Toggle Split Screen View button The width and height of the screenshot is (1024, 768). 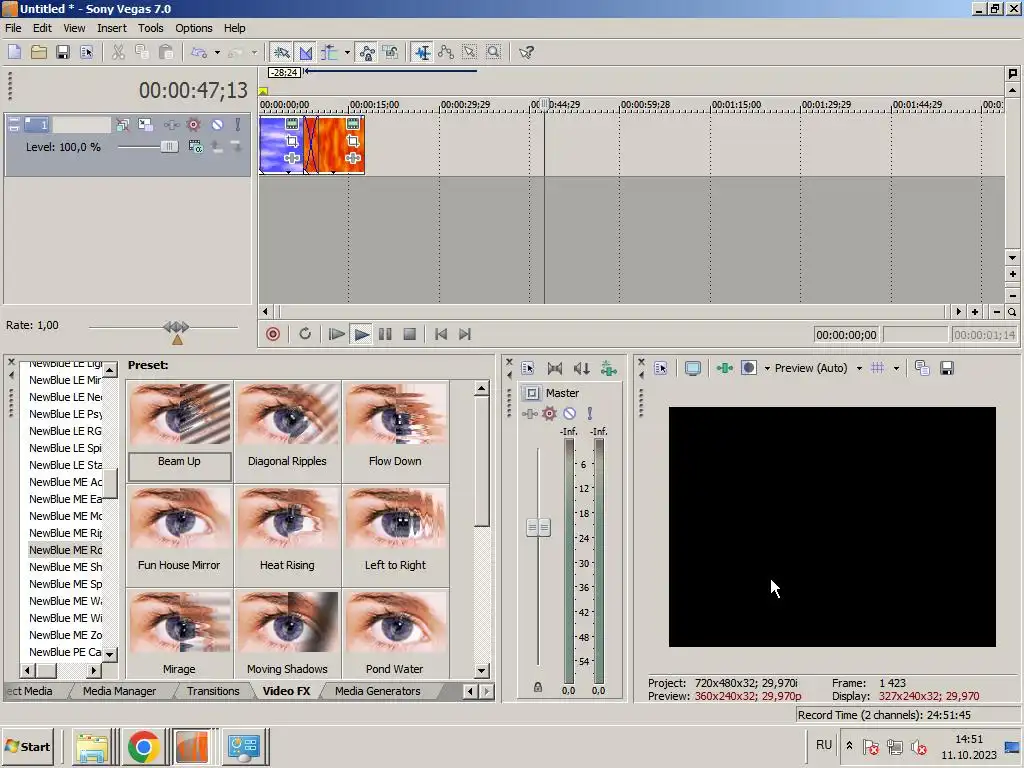[749, 368]
